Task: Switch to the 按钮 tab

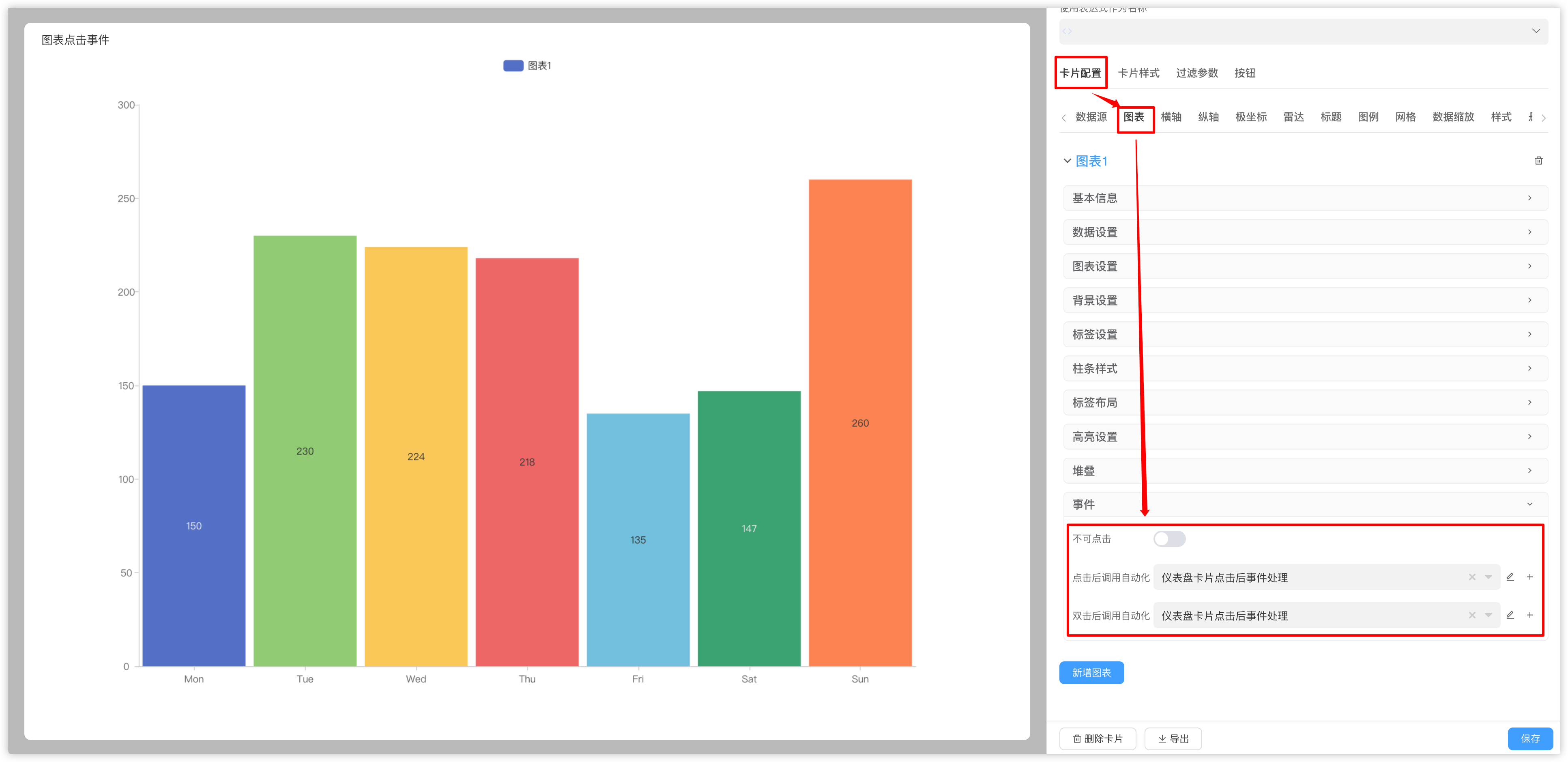Action: [x=1245, y=73]
